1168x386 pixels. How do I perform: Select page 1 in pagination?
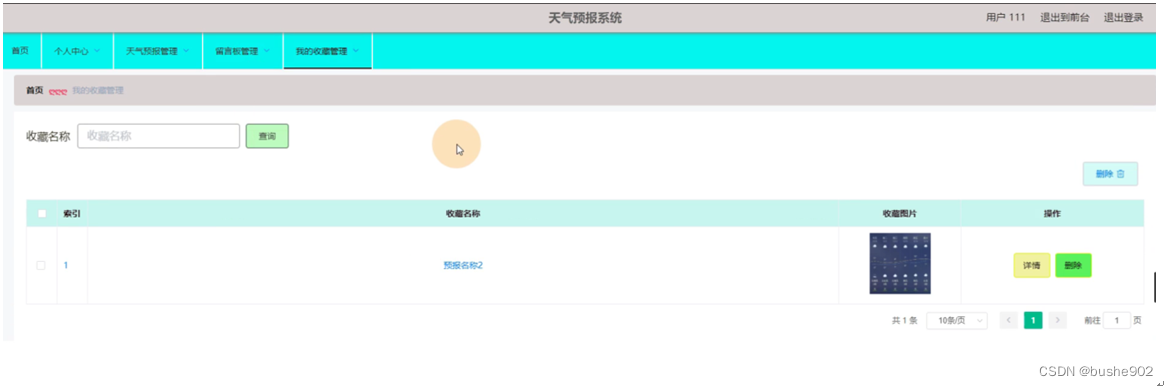point(1033,320)
